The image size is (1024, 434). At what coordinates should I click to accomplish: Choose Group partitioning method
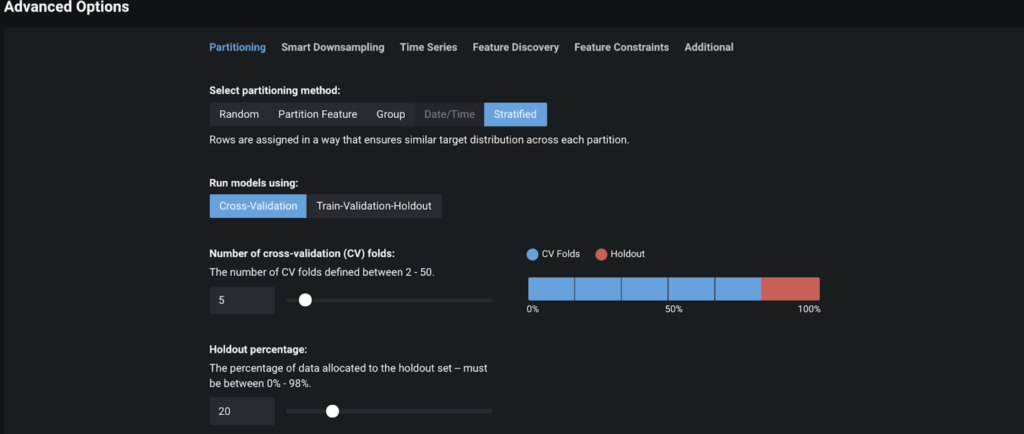click(391, 114)
